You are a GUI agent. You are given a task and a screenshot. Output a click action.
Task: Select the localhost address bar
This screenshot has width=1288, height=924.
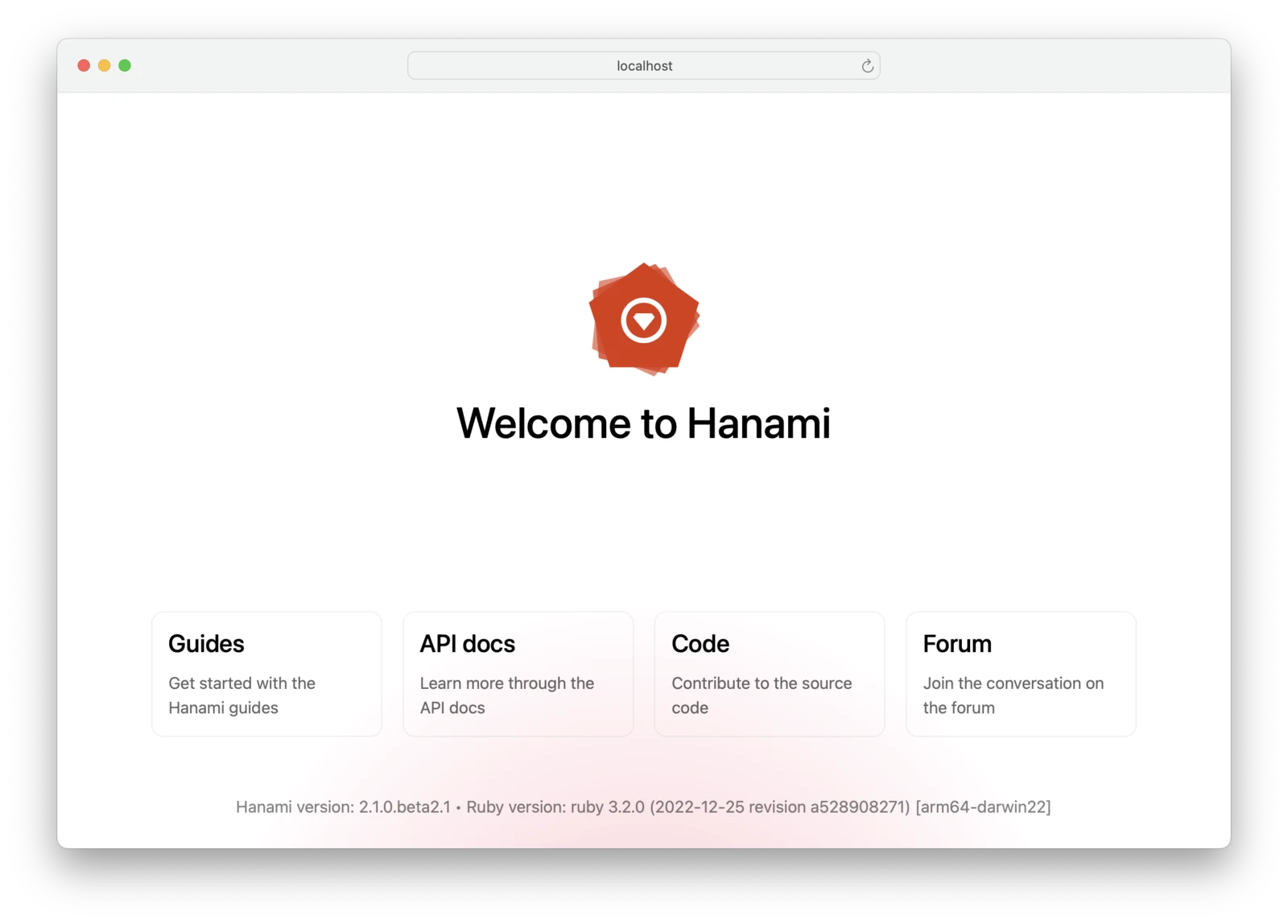644,65
